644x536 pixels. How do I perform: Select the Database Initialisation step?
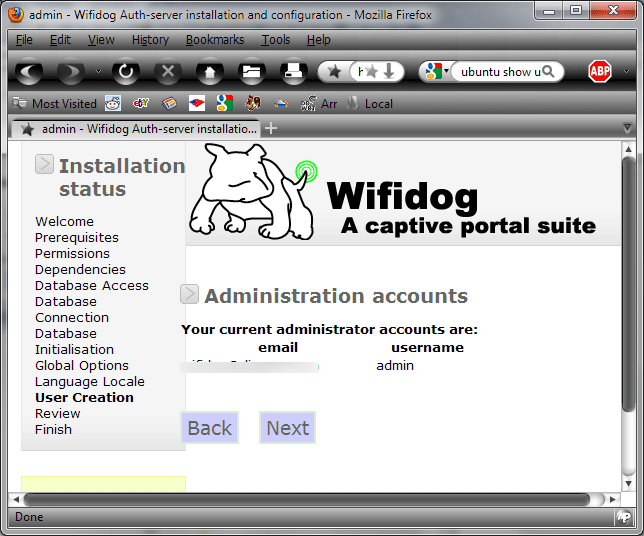(74, 341)
